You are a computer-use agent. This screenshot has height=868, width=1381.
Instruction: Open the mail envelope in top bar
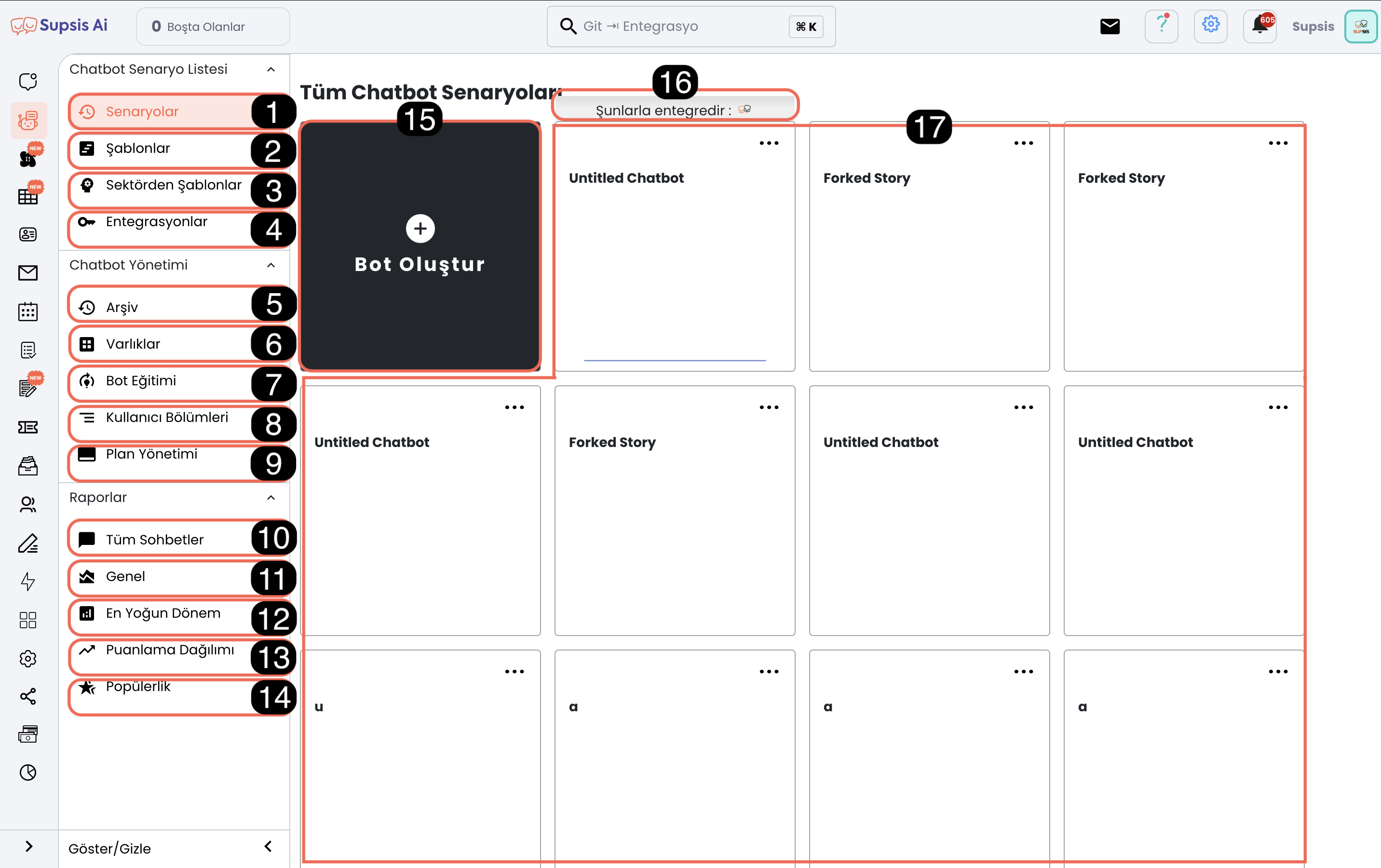coord(1110,27)
